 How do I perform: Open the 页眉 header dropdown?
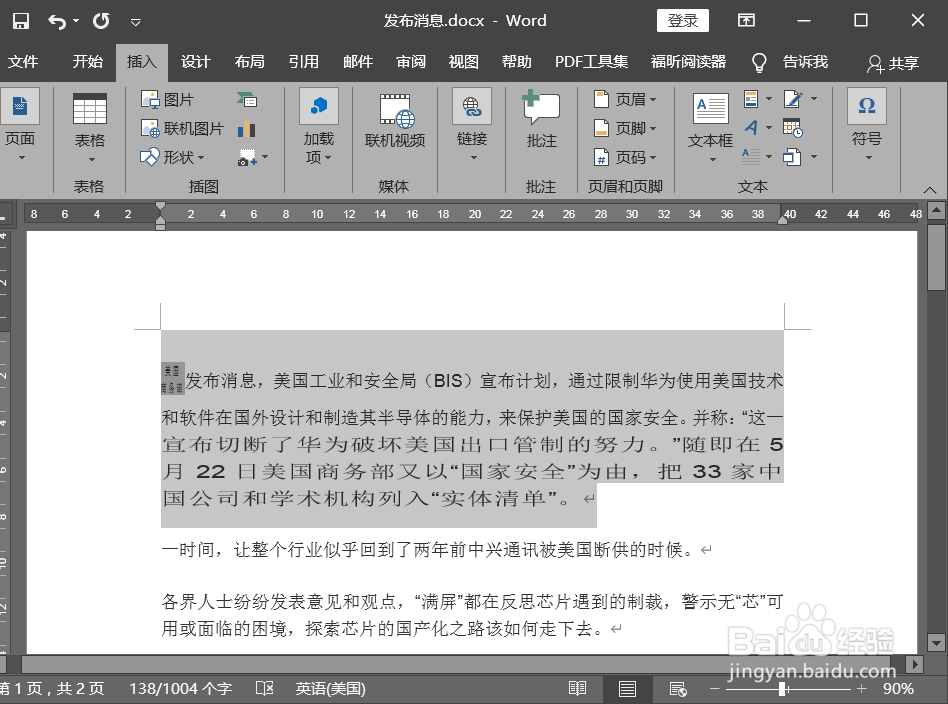[625, 99]
